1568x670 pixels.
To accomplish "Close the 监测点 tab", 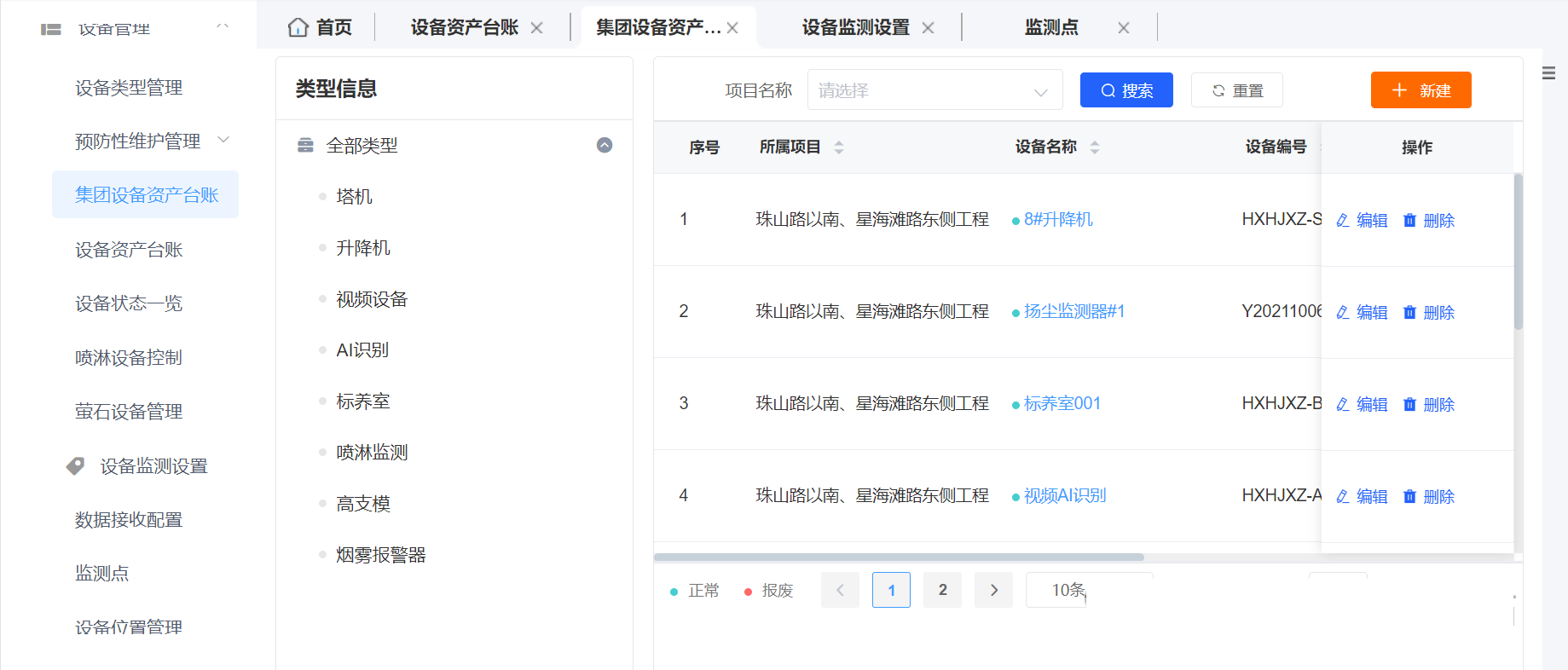I will (x=1123, y=28).
